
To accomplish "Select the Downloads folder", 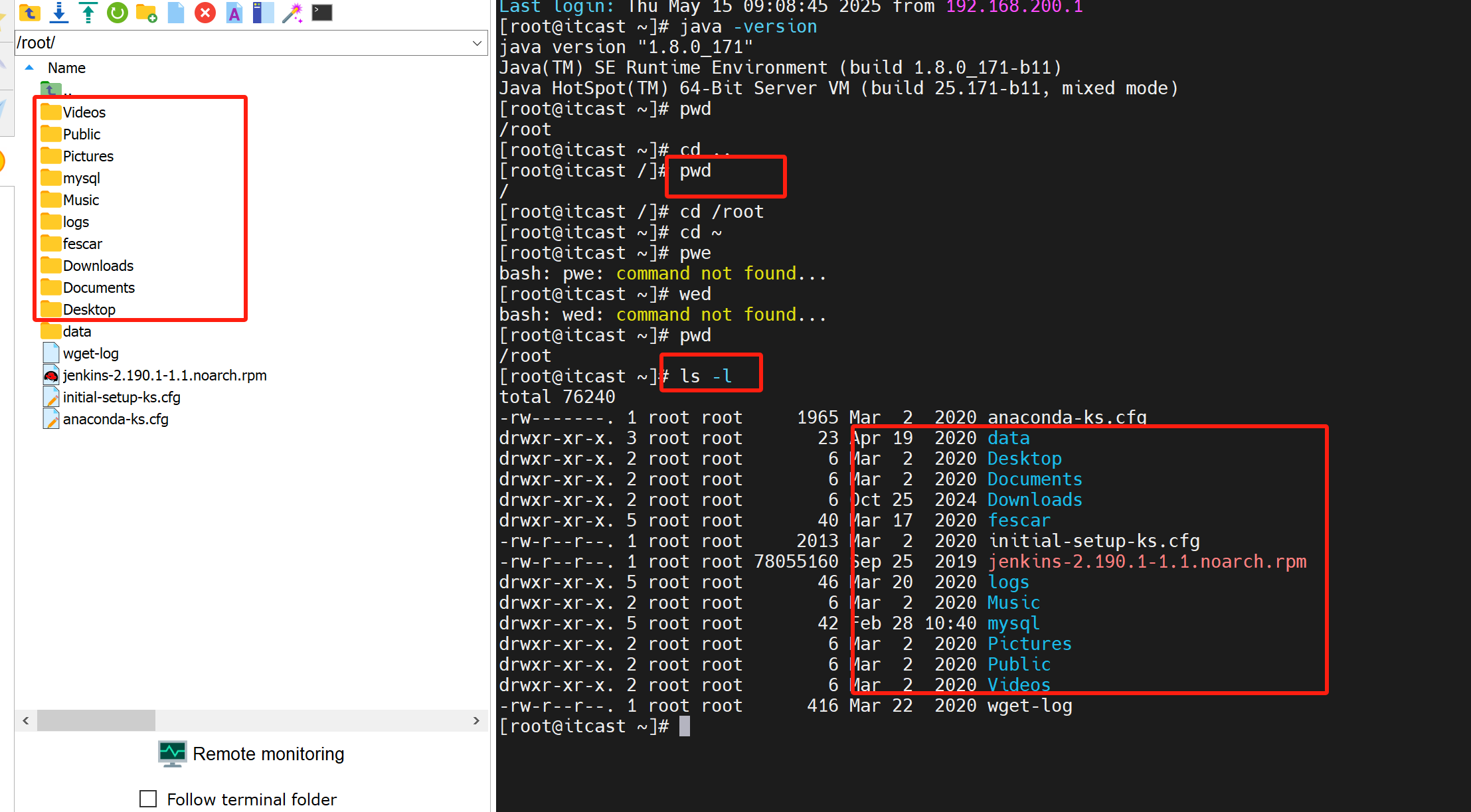I will point(98,266).
